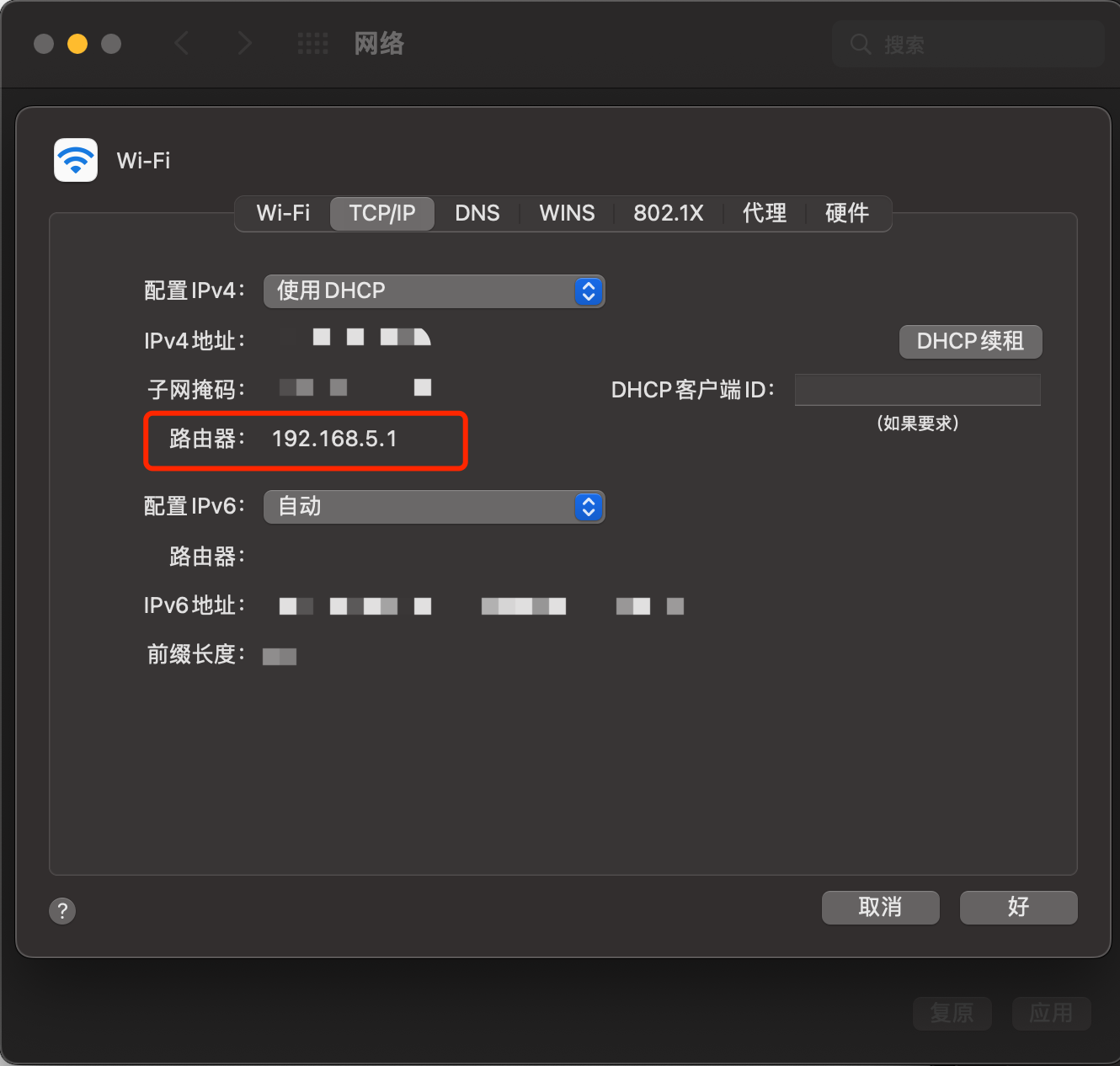This screenshot has height=1066, width=1120.
Task: Click the (如果要求) hint text
Action: [x=918, y=423]
